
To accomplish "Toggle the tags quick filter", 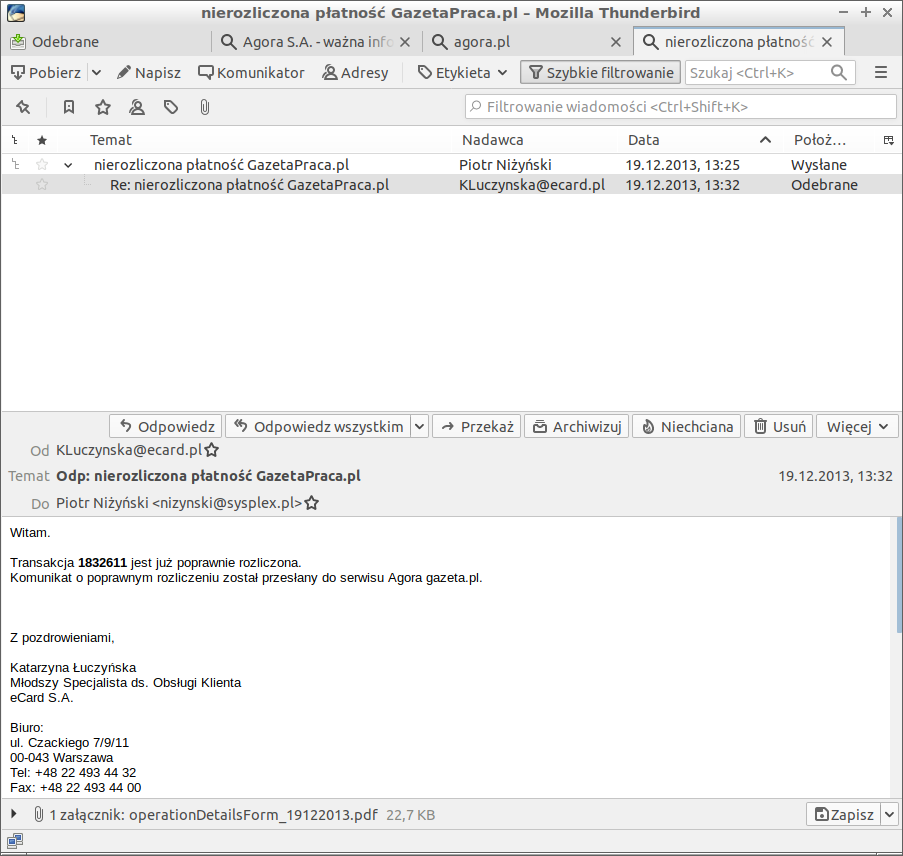I will (170, 107).
